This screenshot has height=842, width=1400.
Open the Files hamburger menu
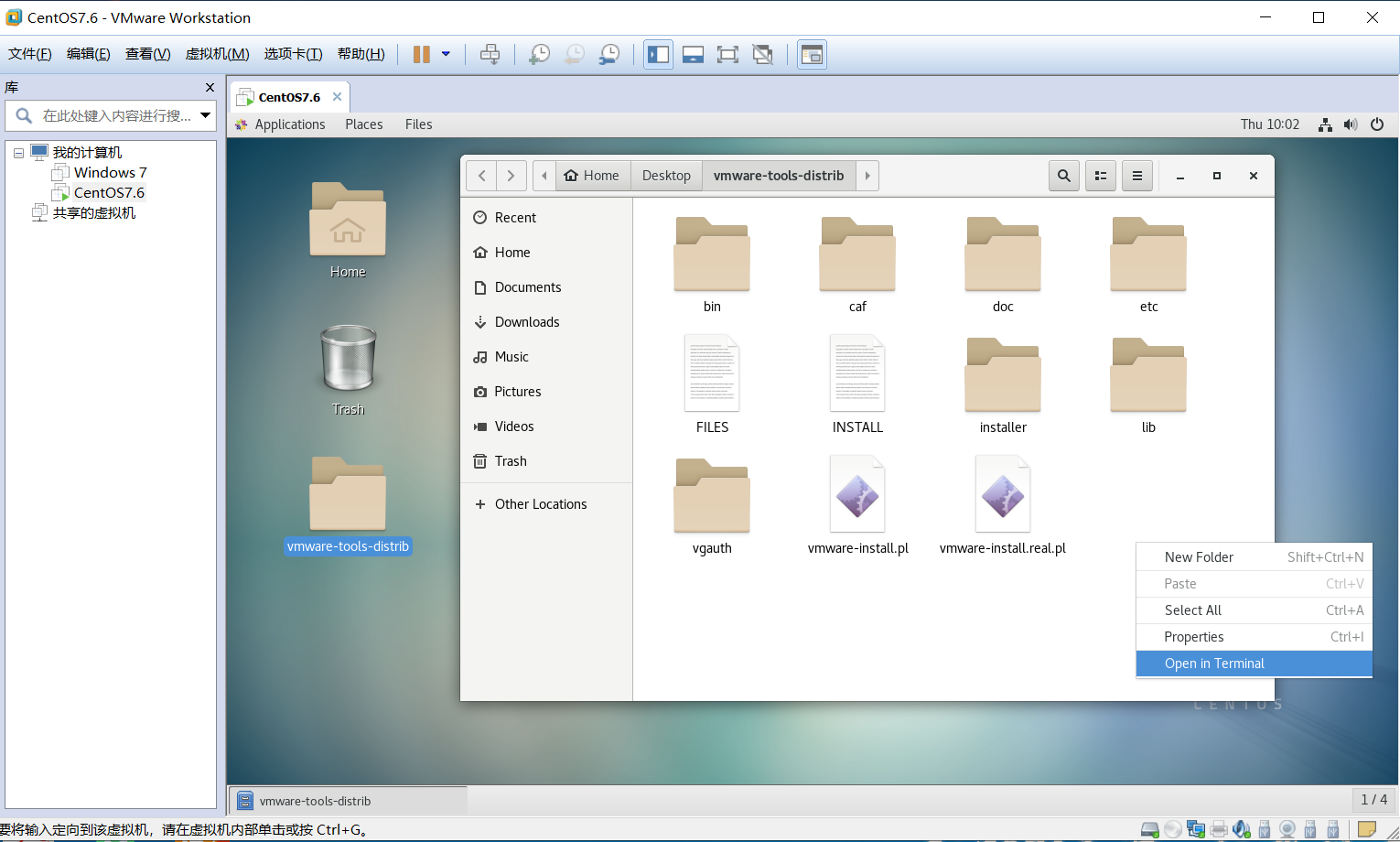pyautogui.click(x=1137, y=176)
